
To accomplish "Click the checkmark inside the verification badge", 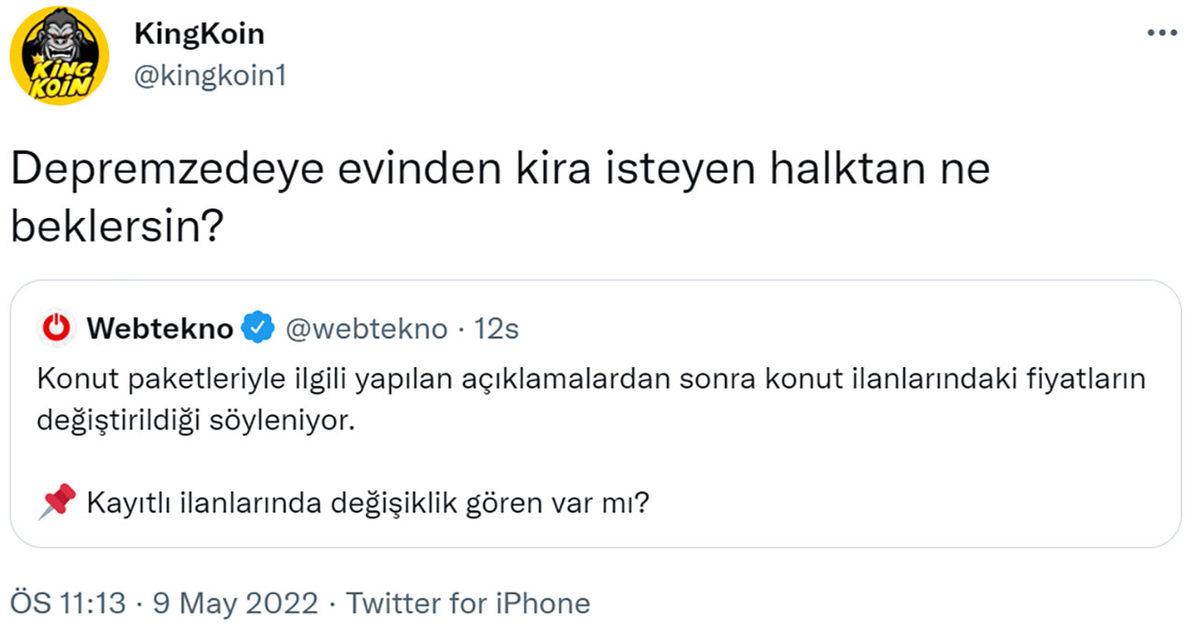I will point(257,326).
